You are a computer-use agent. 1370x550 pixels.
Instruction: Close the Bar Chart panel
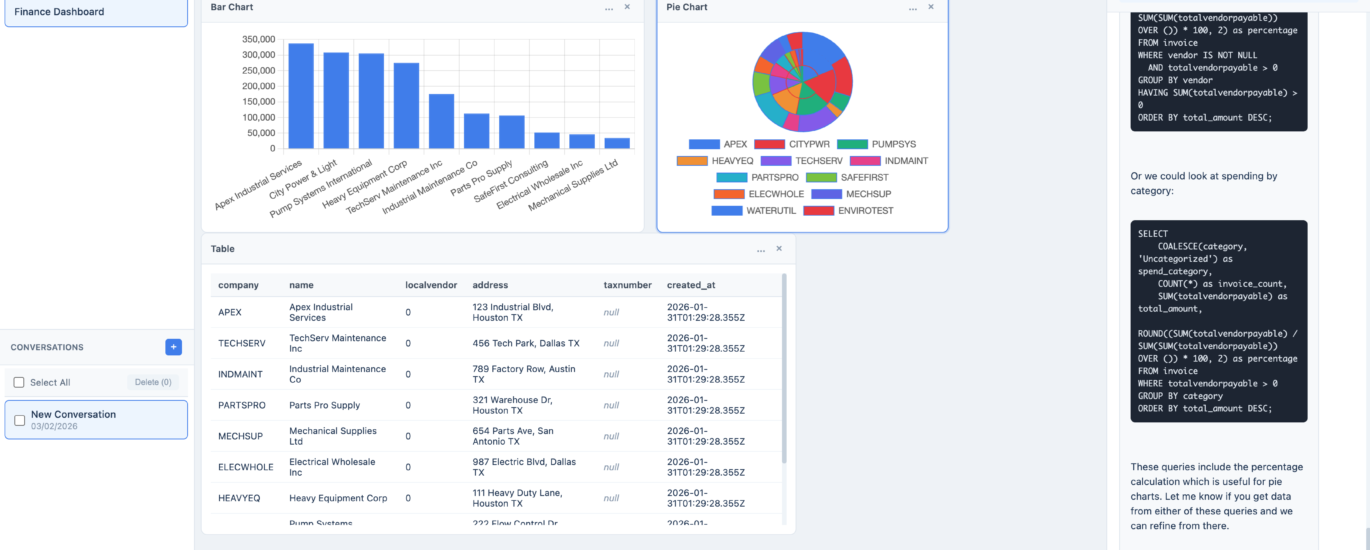[627, 7]
